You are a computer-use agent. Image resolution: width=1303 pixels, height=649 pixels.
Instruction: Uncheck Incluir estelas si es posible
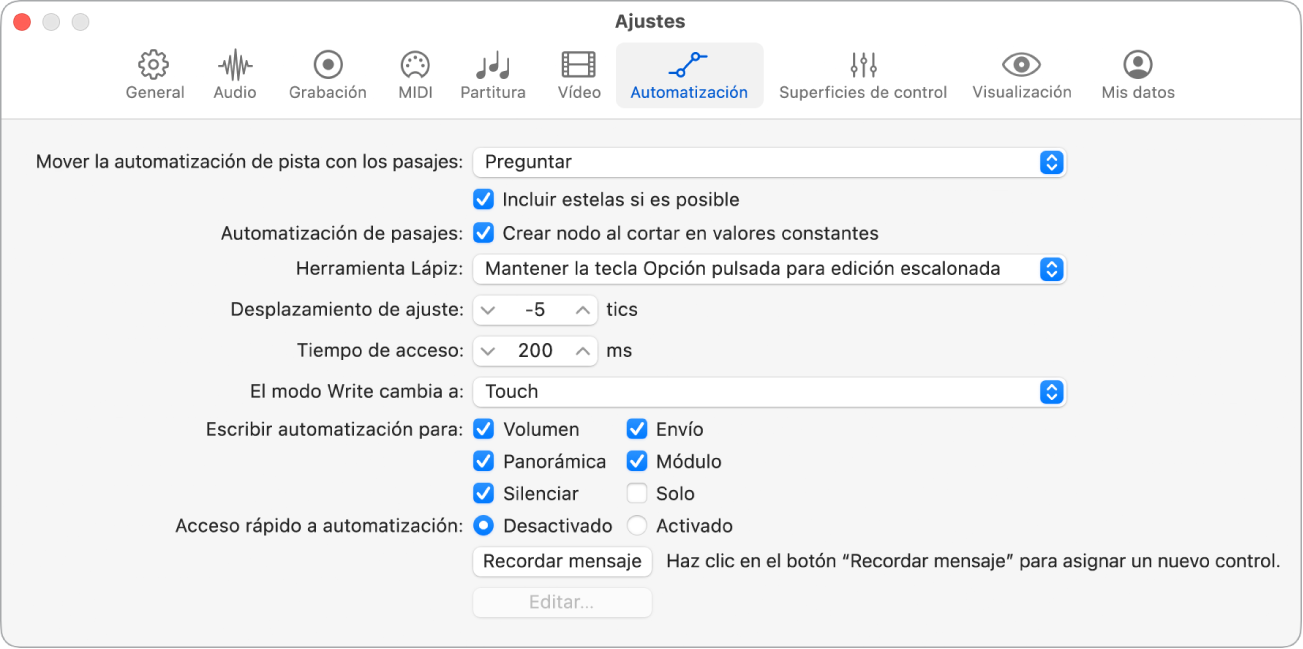484,199
